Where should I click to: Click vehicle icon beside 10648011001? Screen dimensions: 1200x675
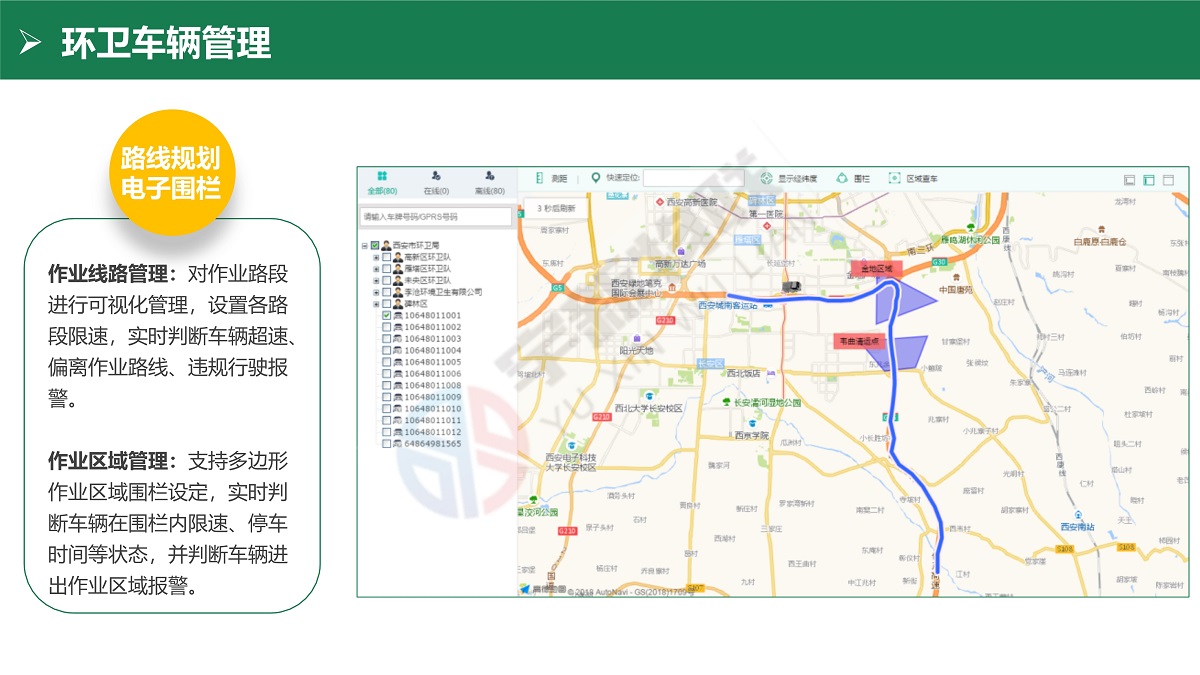(398, 315)
